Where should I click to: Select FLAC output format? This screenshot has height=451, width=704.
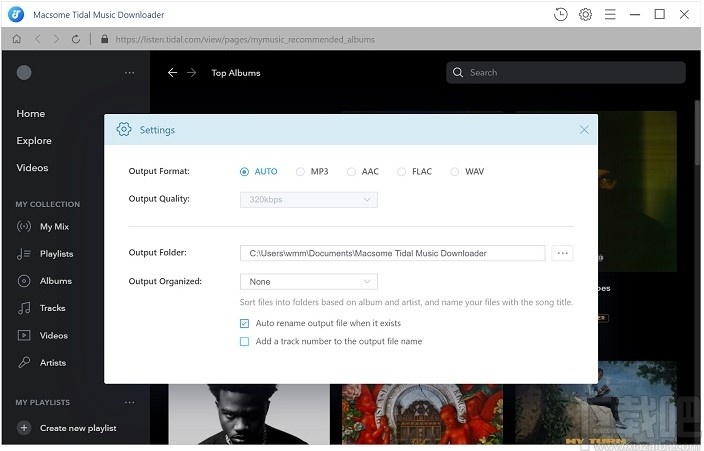pos(402,172)
